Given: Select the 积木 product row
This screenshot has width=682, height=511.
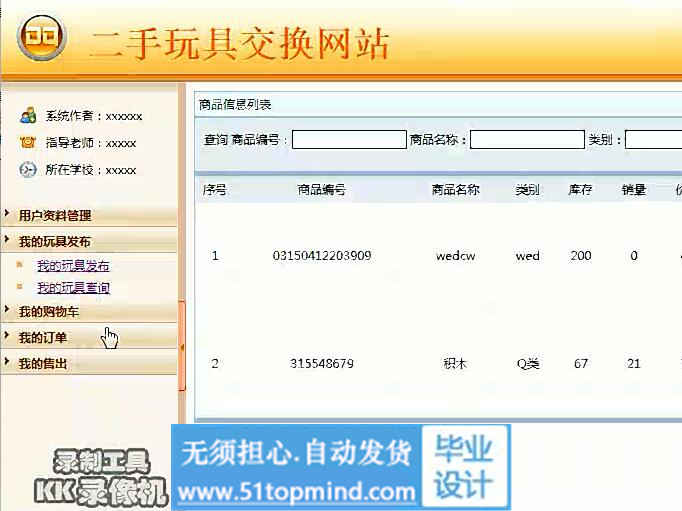Looking at the screenshot, I should point(455,363).
